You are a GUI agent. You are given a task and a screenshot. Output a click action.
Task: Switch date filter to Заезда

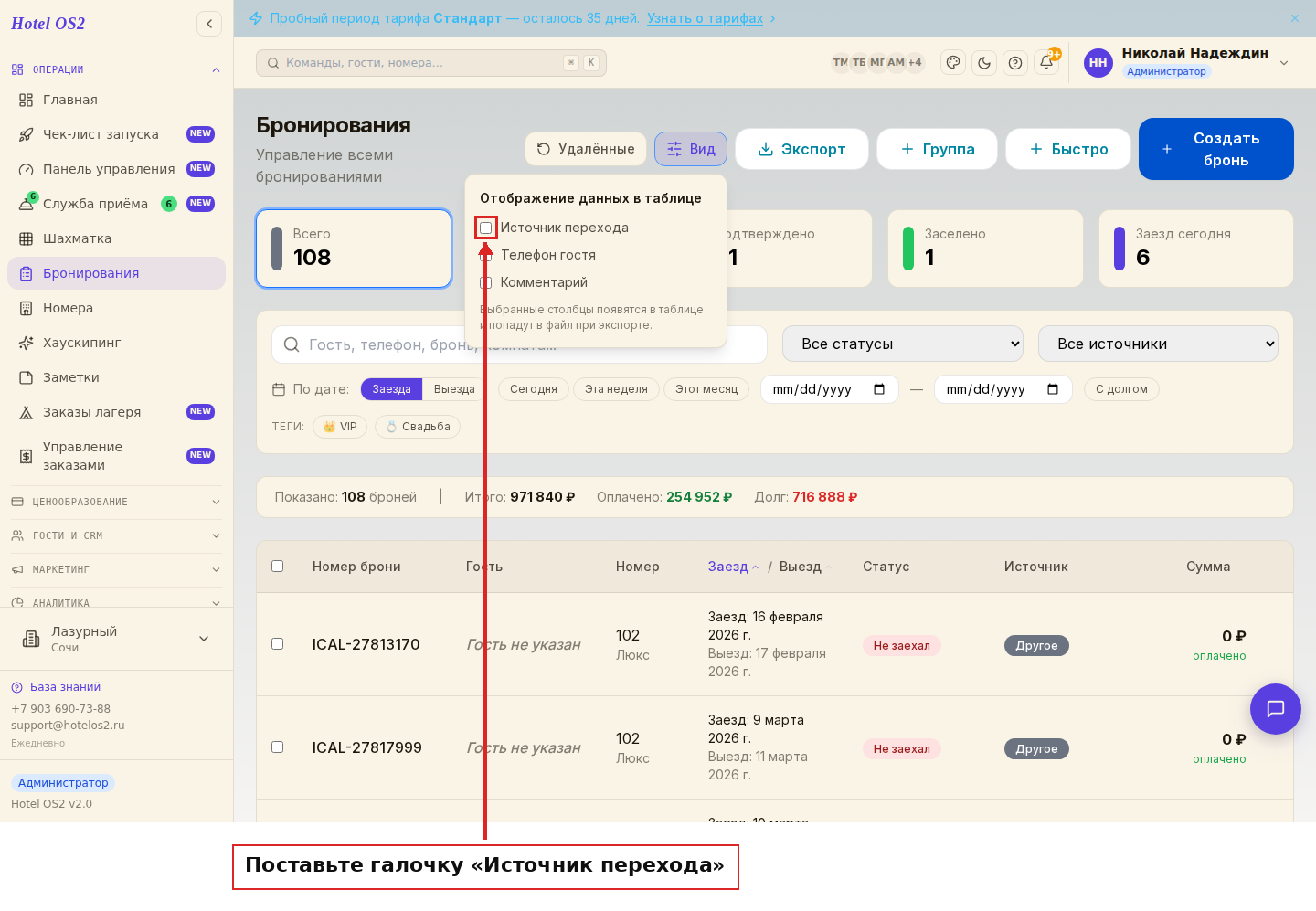[x=391, y=389]
